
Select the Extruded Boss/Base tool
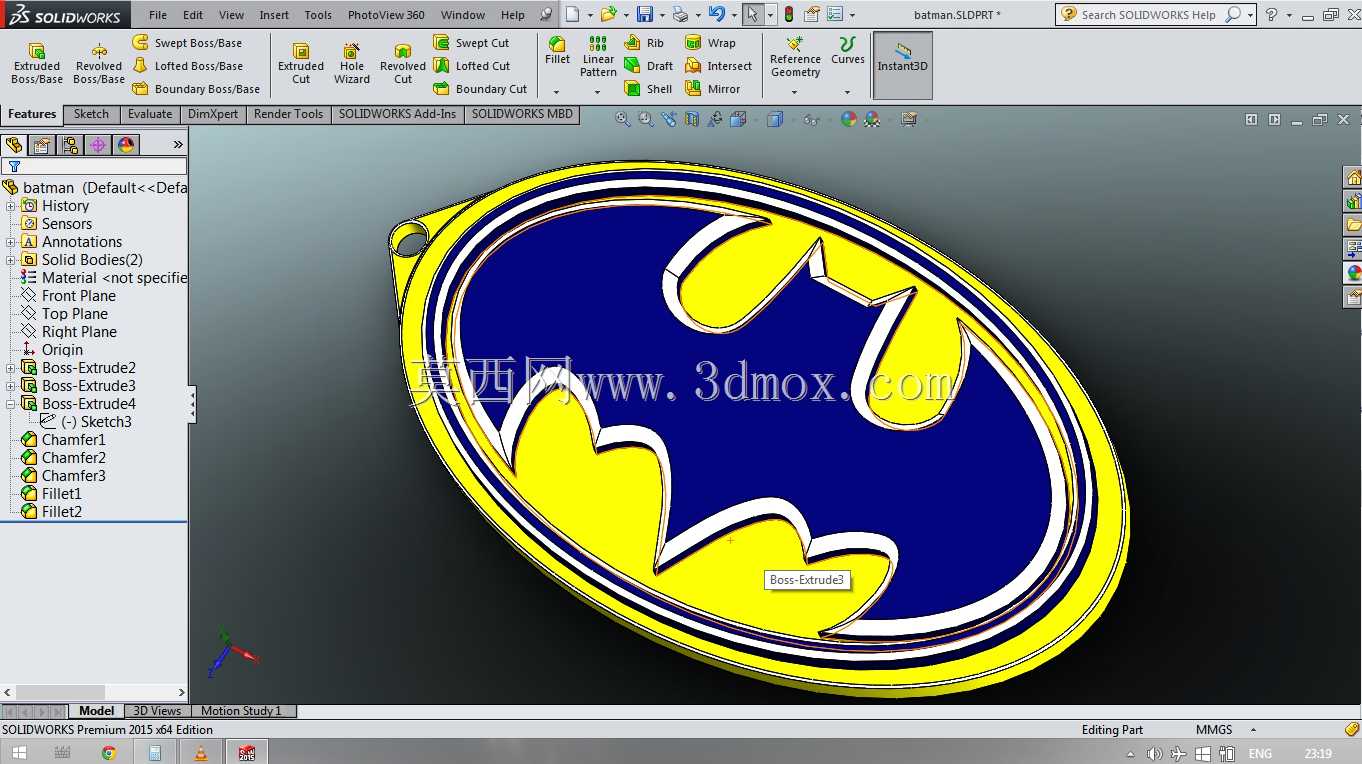(x=37, y=63)
